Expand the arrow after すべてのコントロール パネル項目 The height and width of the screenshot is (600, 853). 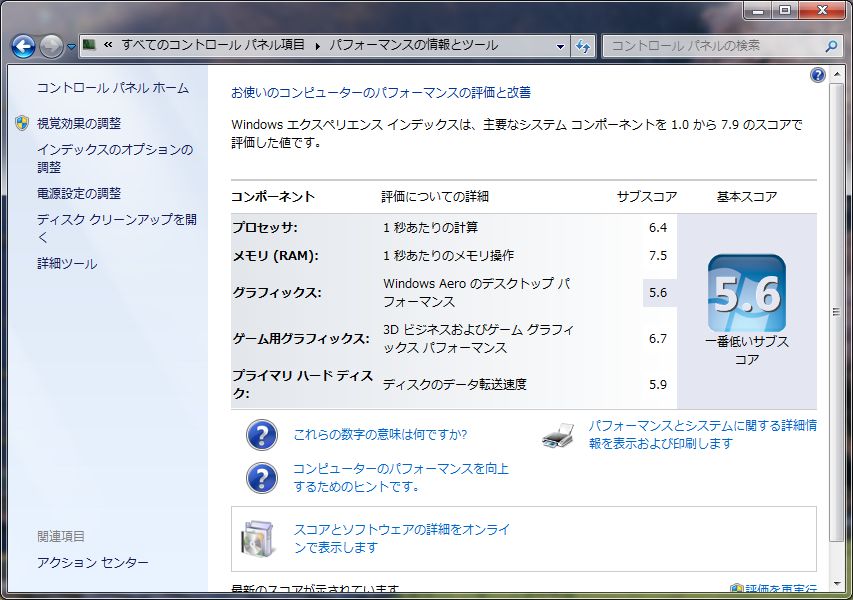[317, 46]
